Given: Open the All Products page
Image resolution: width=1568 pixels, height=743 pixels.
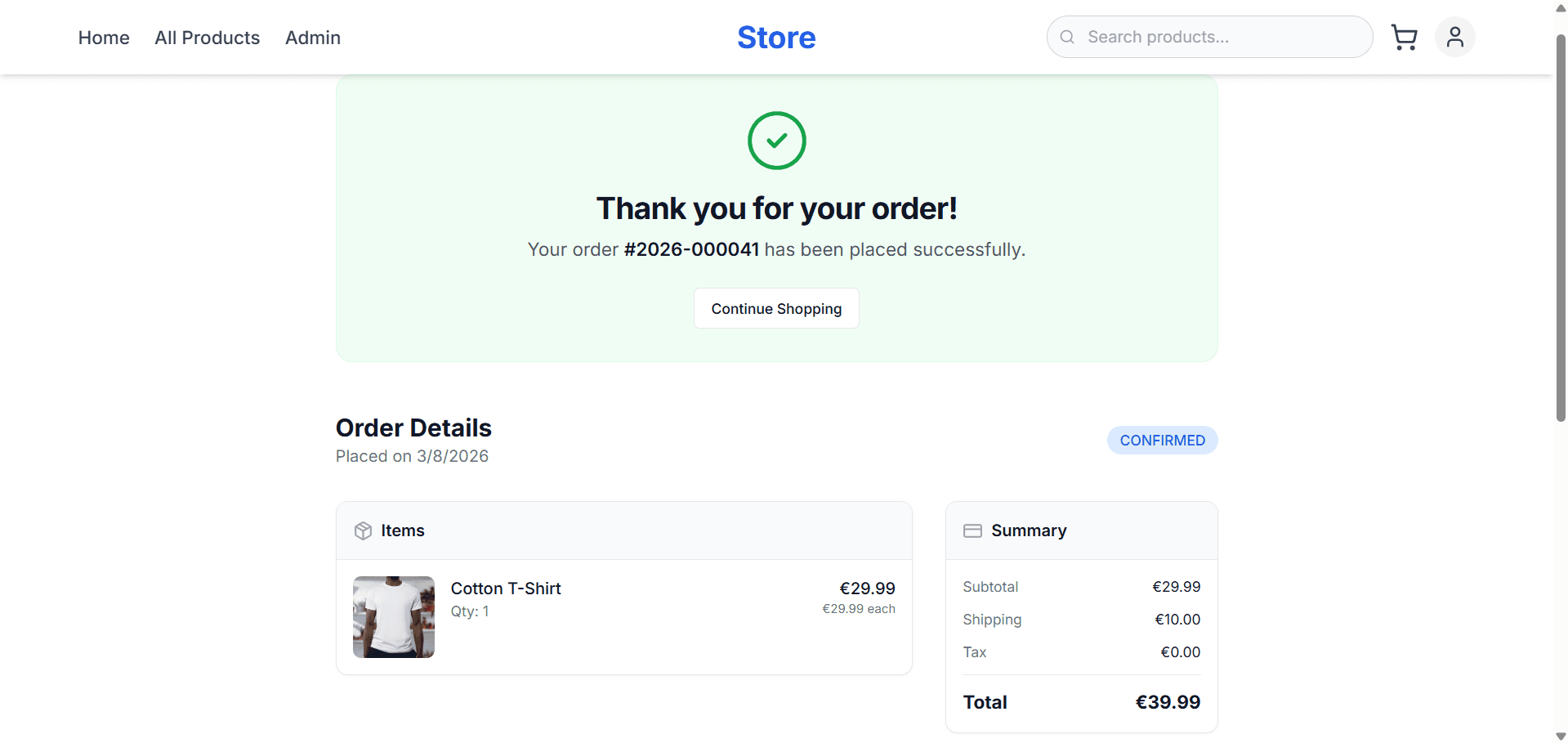Looking at the screenshot, I should pos(207,38).
